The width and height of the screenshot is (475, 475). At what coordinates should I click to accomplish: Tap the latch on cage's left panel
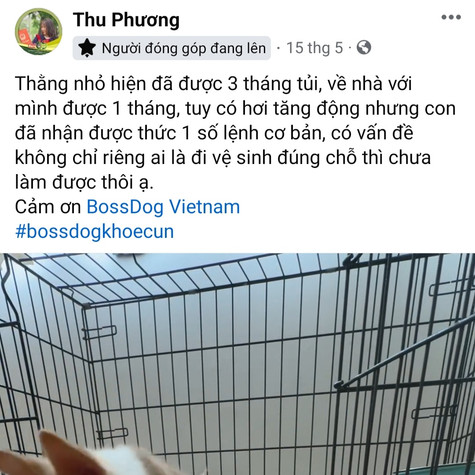coord(99,332)
